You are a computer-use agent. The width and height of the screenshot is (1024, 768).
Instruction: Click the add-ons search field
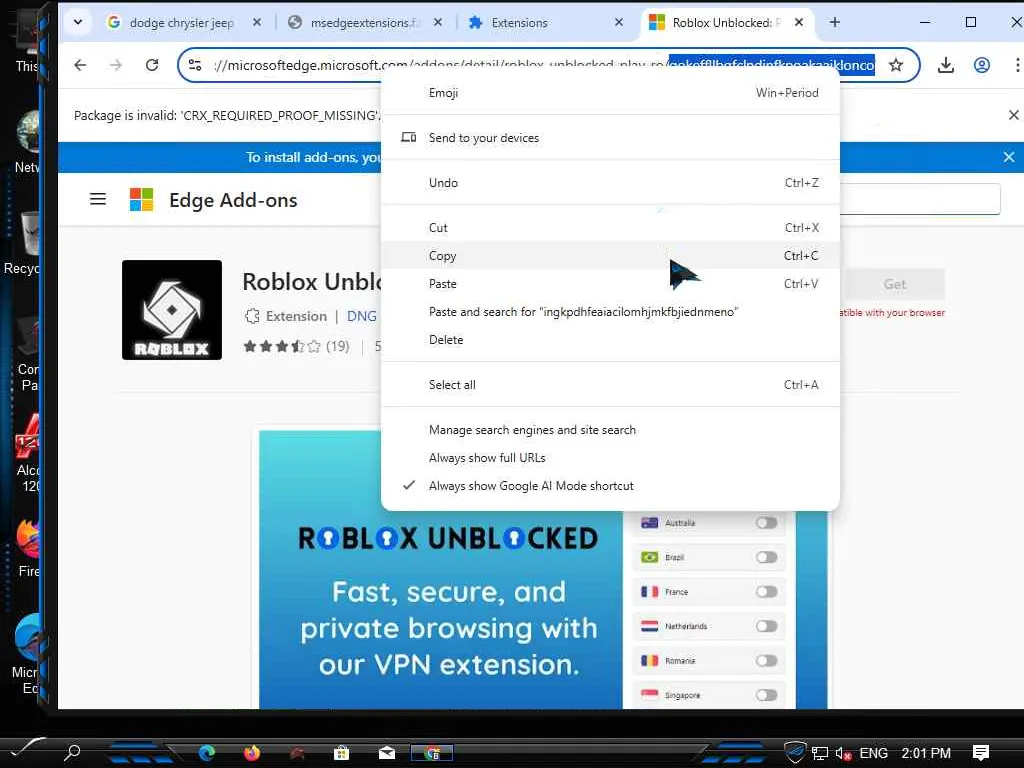920,199
